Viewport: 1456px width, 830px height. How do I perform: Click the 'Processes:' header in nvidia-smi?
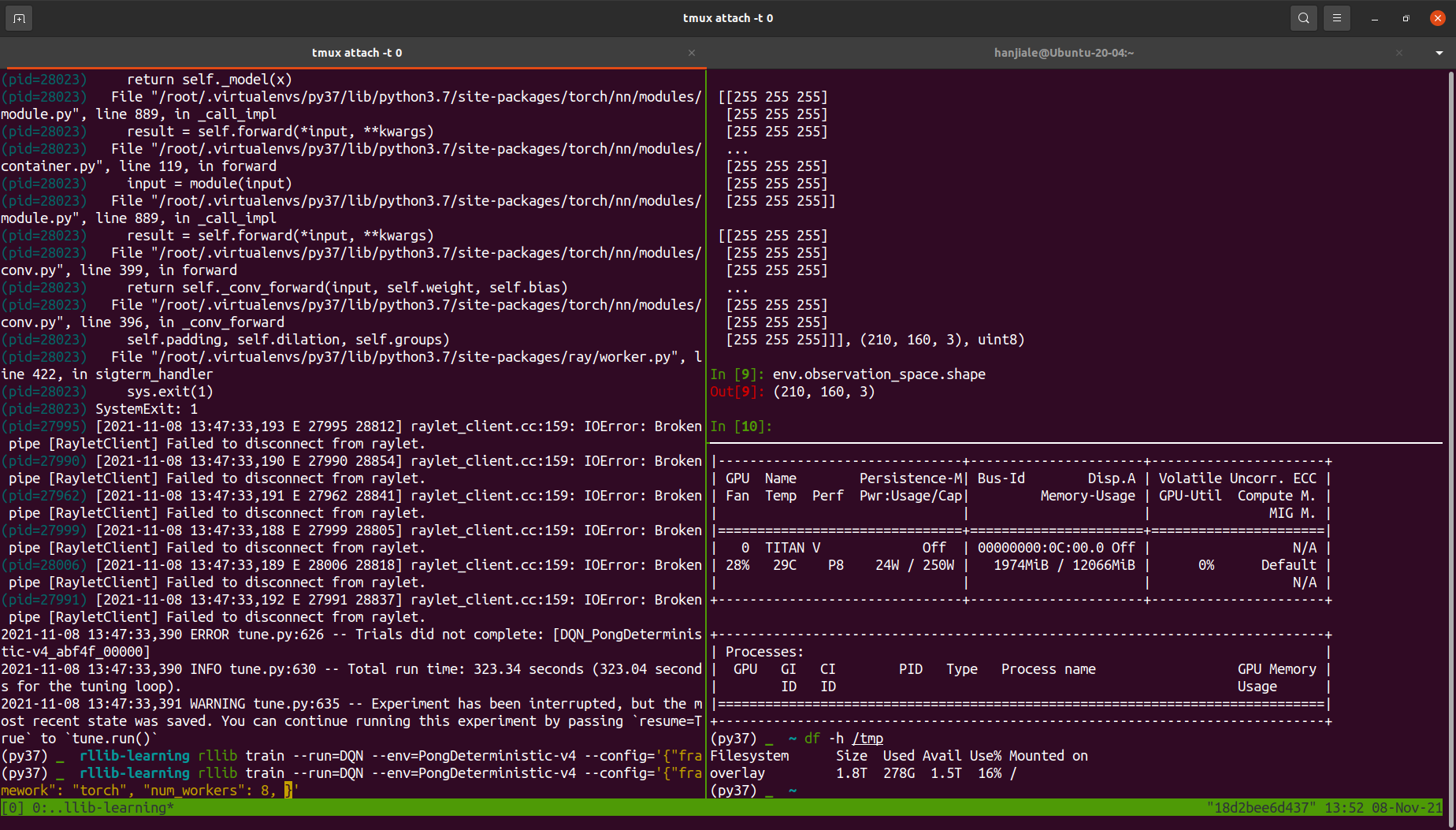765,652
